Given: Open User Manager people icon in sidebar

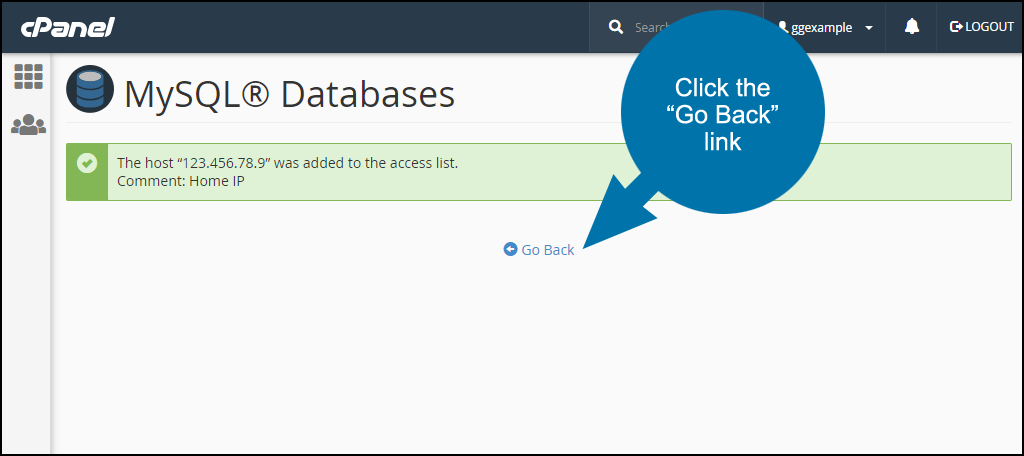Looking at the screenshot, I should pos(28,124).
